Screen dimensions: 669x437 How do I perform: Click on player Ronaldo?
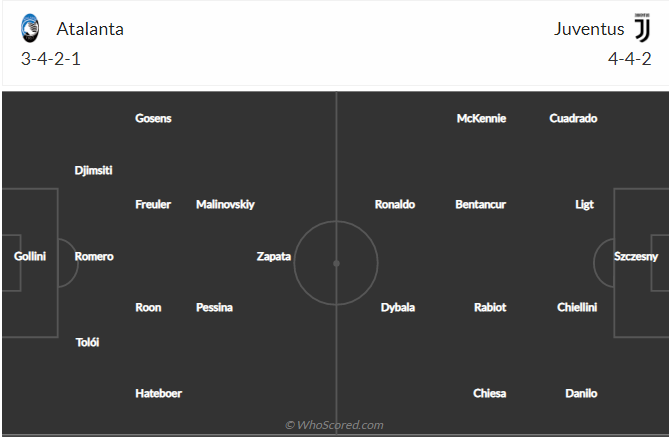pos(395,204)
